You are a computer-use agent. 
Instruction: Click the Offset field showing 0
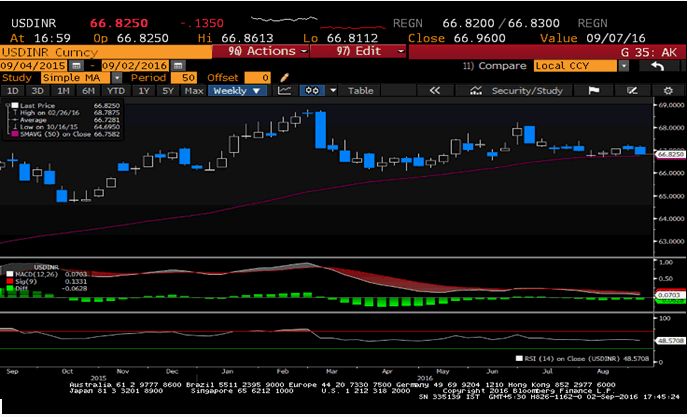[258, 78]
